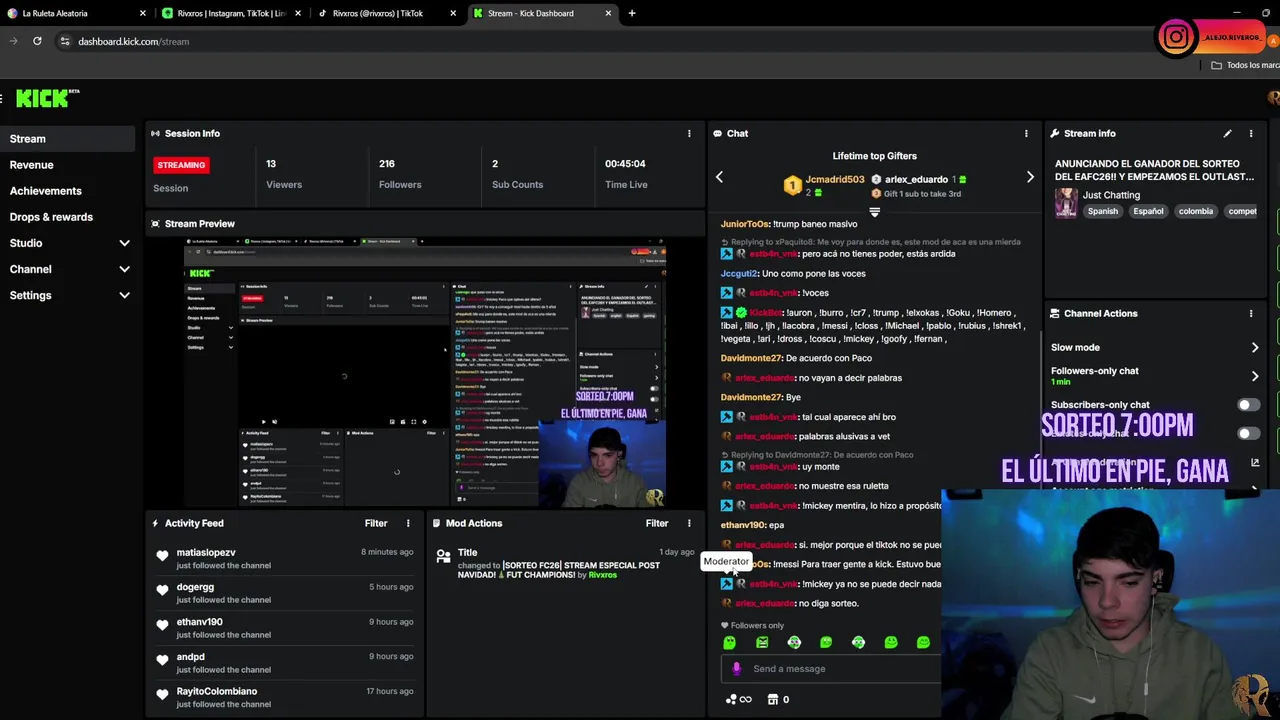
Task: Show next lifetime top gifter
Action: 1030,177
